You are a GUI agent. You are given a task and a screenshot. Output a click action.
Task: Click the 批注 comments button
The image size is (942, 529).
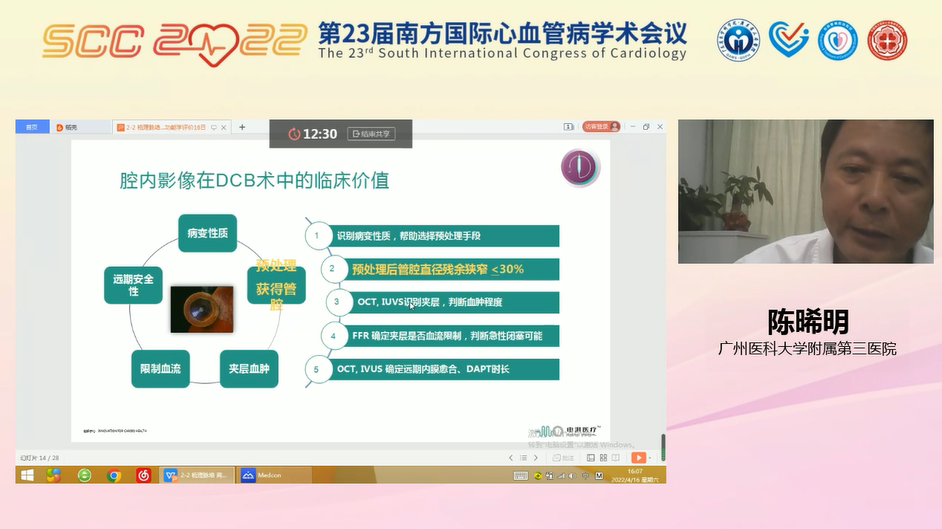[564, 458]
